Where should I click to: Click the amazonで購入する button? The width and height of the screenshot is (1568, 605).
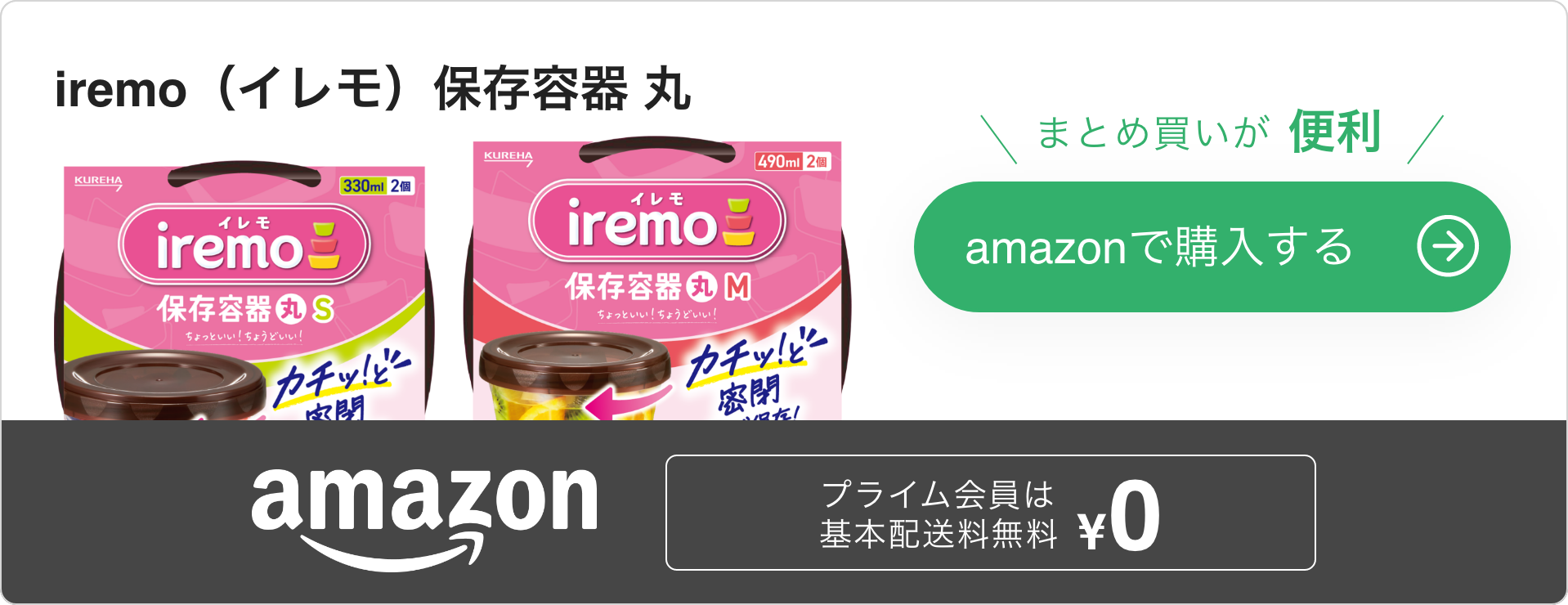pos(1212,246)
